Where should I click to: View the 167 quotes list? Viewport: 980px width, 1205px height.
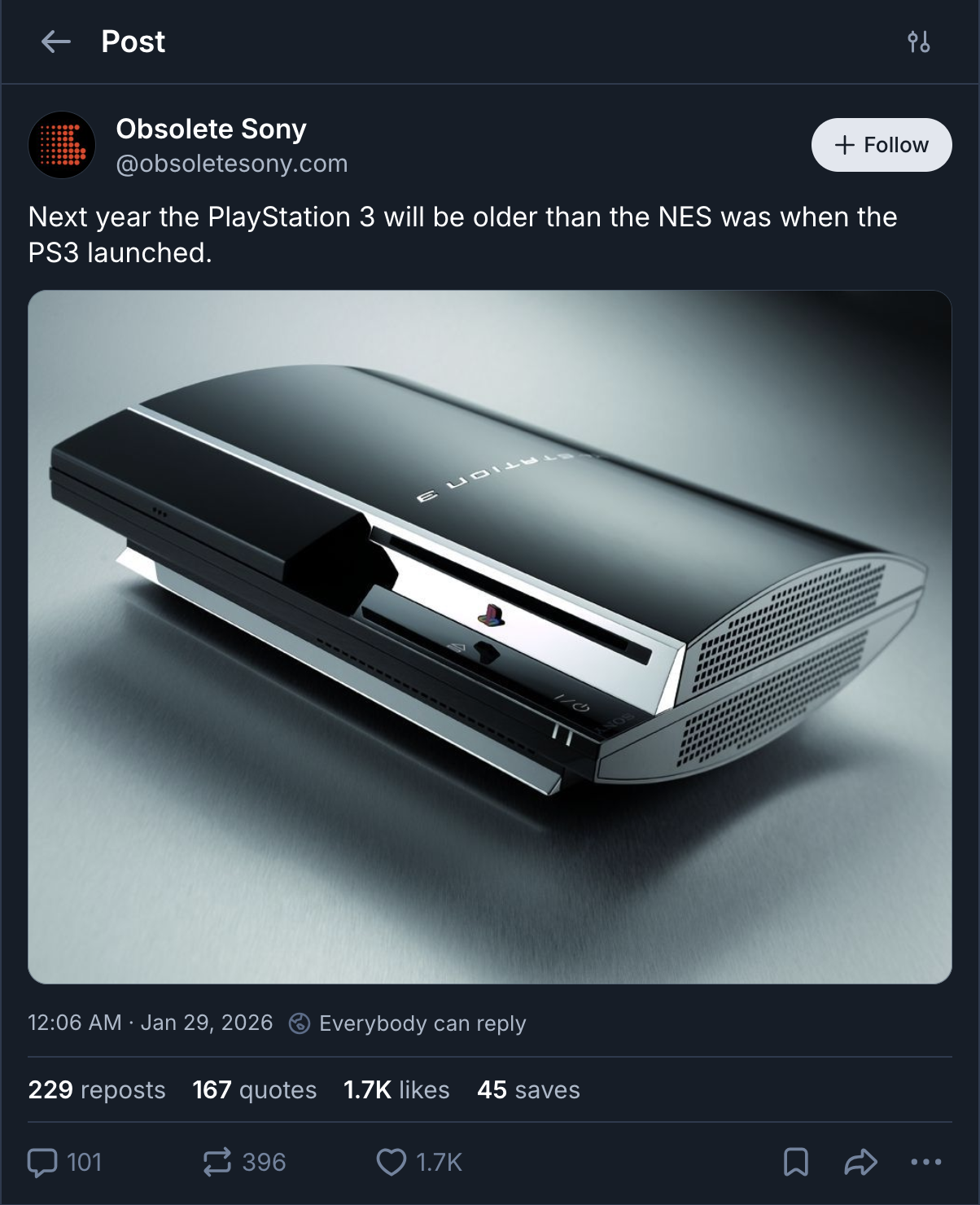[255, 1089]
